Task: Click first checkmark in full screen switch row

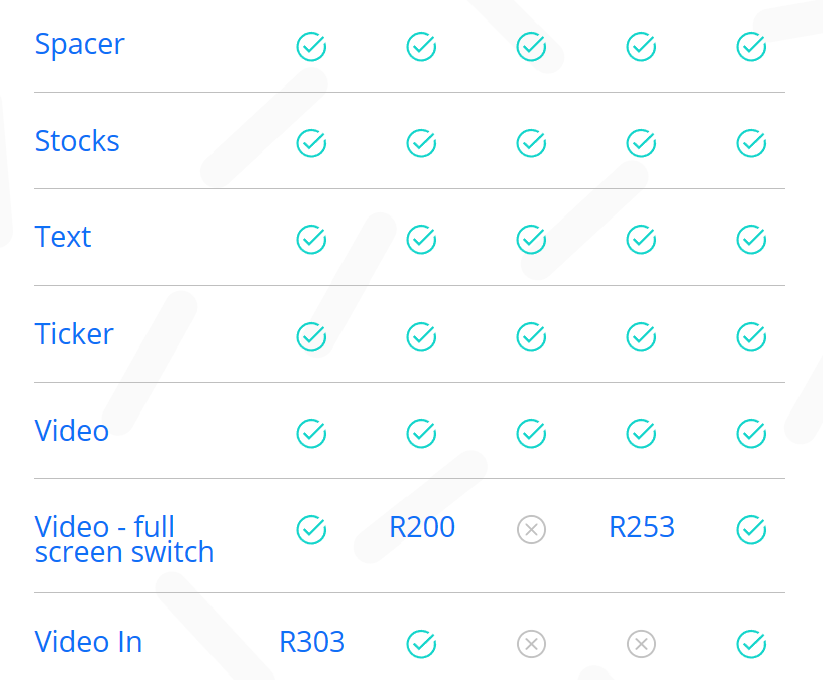Action: point(311,530)
